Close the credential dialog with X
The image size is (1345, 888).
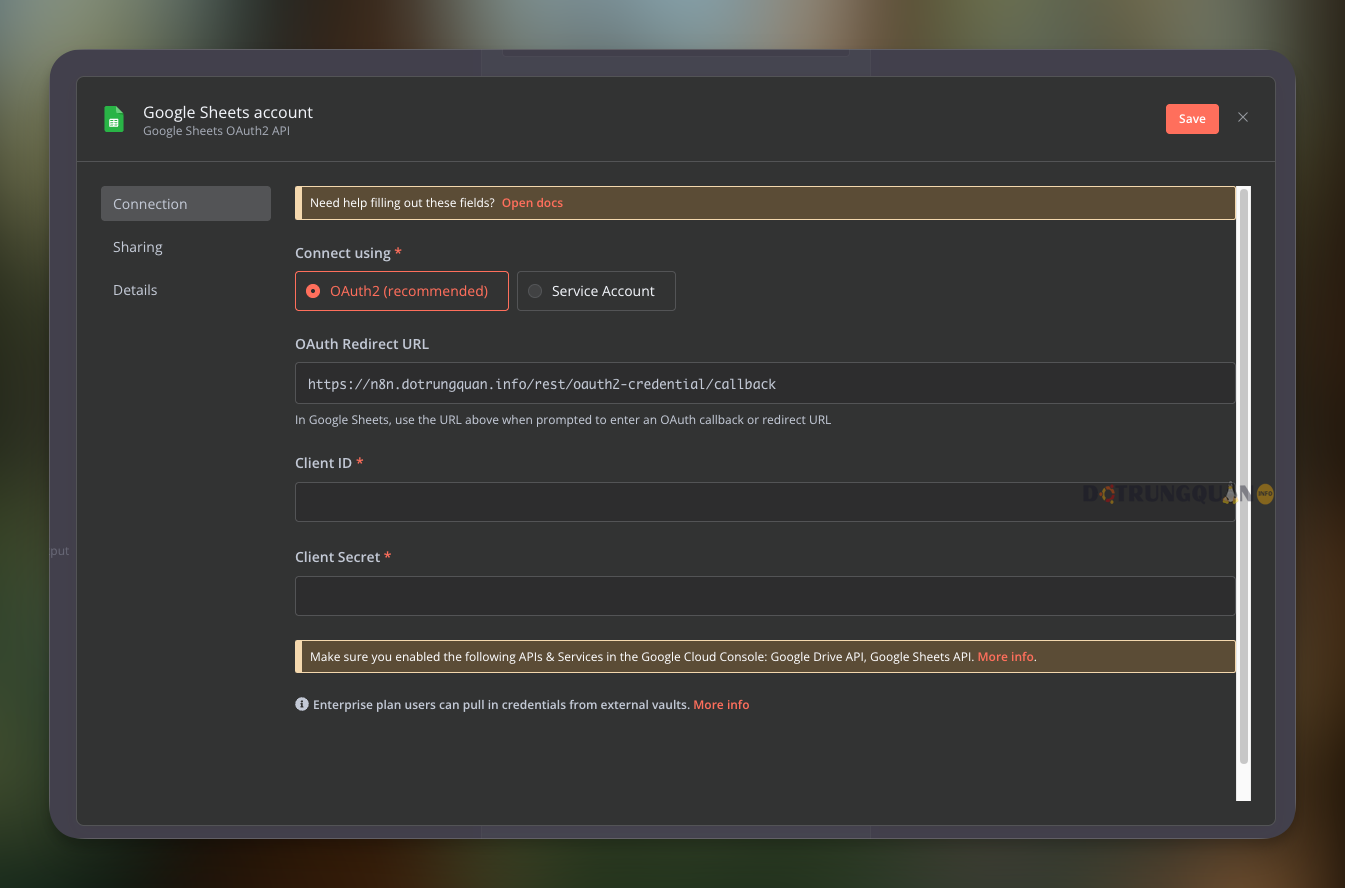click(x=1243, y=117)
